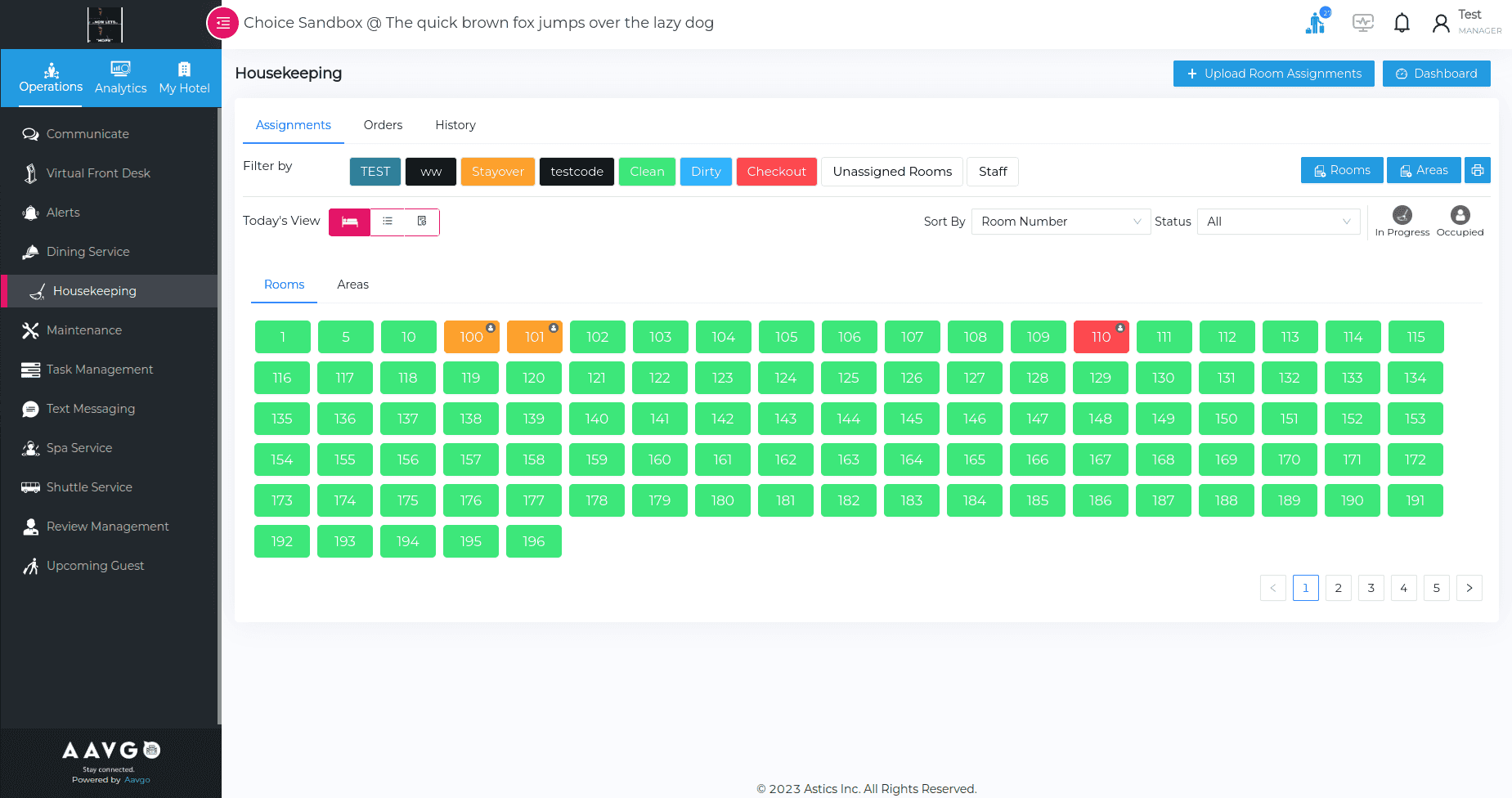Click the pink hamburger menu toggle icon
1512x798 pixels.
pyautogui.click(x=222, y=23)
